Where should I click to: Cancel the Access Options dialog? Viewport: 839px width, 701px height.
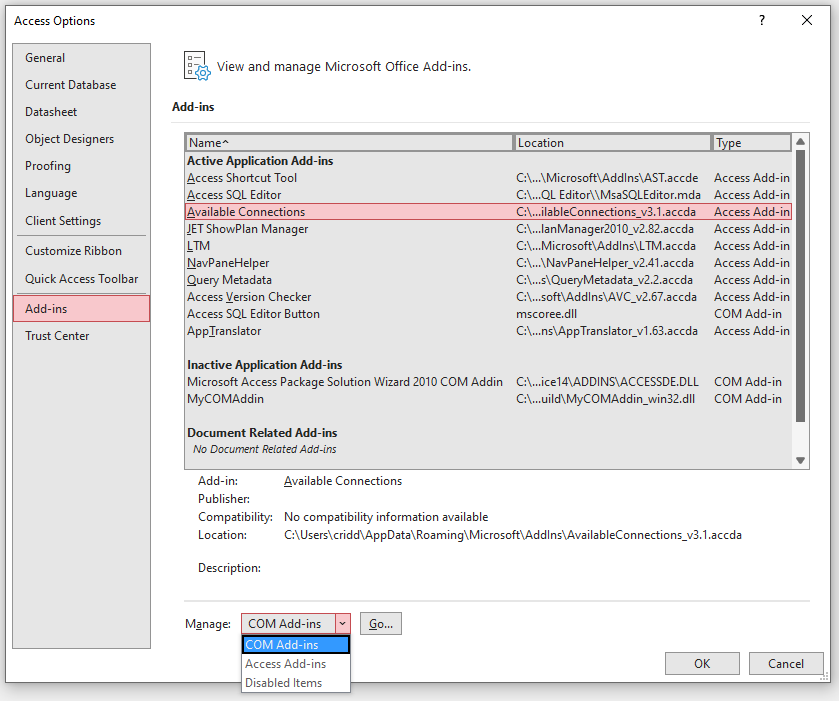tap(785, 664)
